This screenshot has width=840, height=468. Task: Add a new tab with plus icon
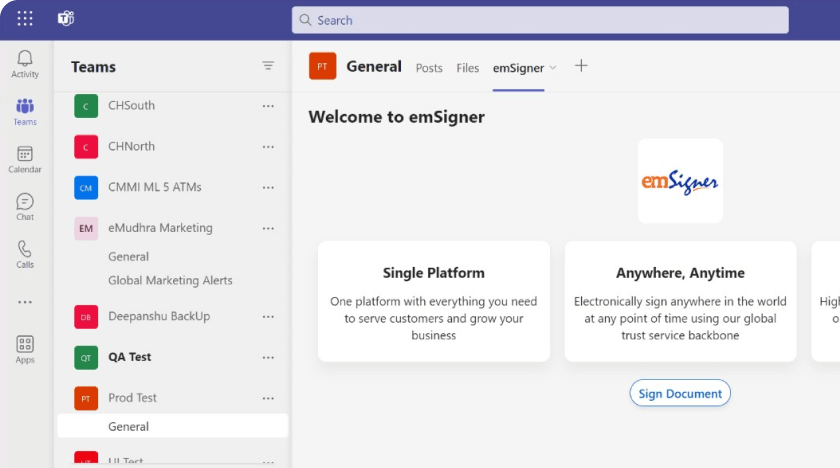[x=581, y=66]
